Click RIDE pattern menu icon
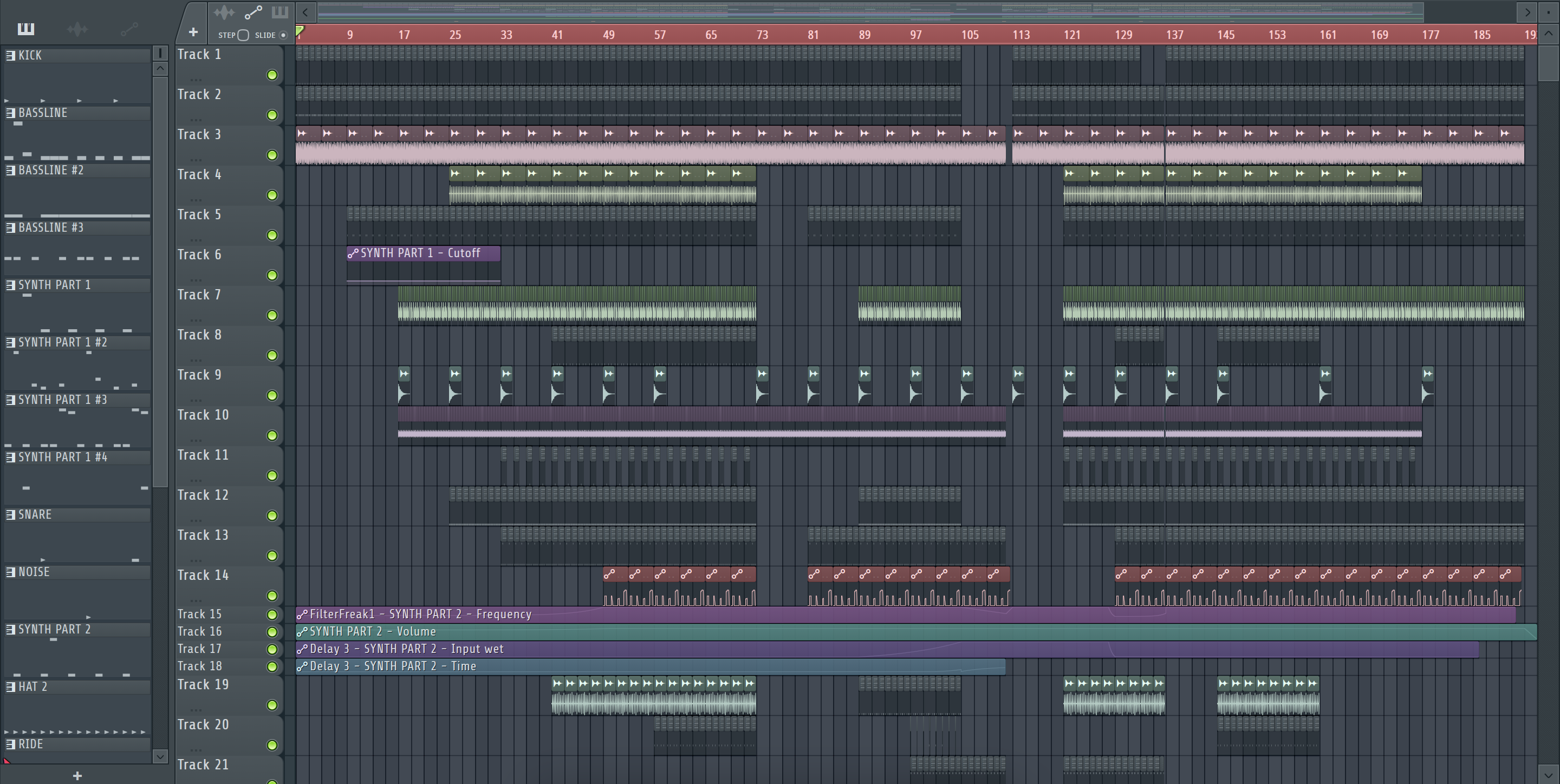Screen dimensions: 1560x784 tap(10, 744)
